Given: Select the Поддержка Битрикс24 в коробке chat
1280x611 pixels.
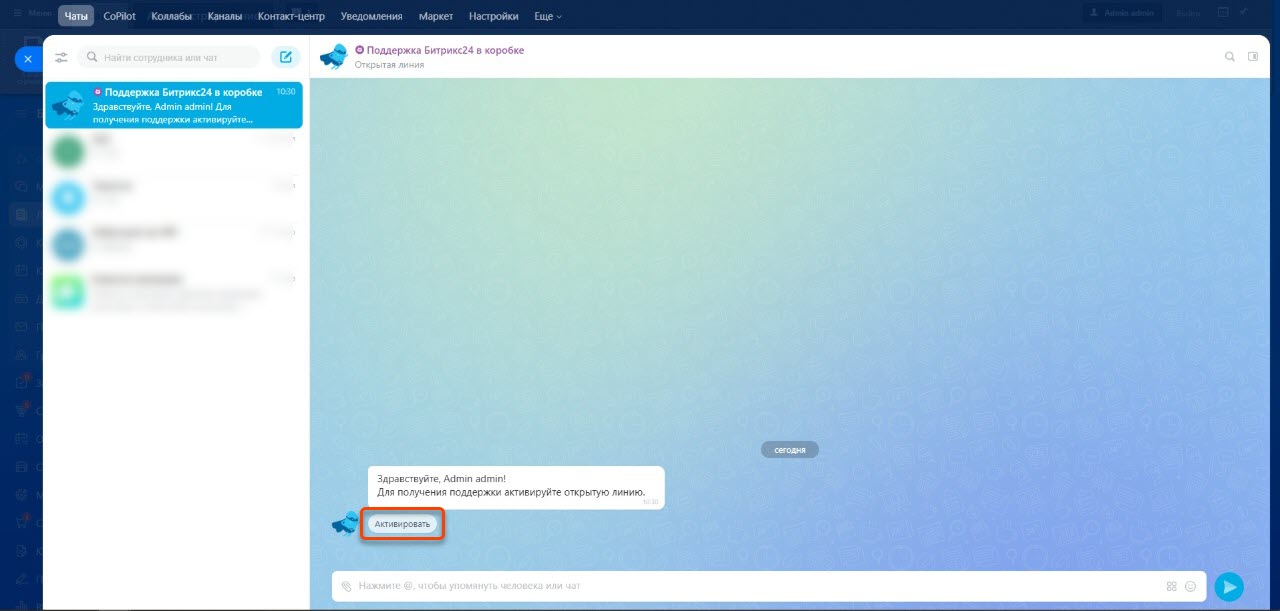Looking at the screenshot, I should coord(173,104).
